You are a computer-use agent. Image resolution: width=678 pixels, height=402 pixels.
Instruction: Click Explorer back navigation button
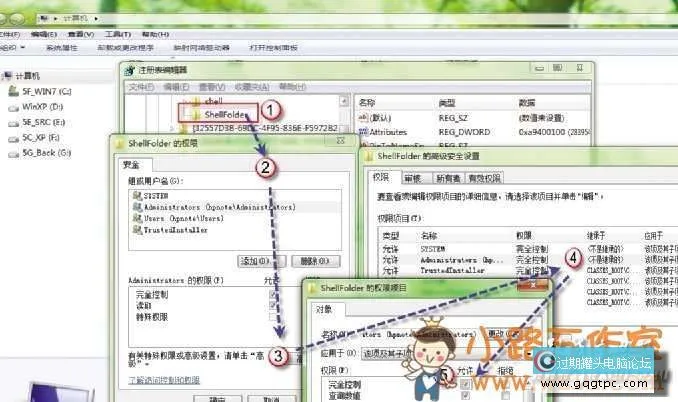tap(2, 19)
